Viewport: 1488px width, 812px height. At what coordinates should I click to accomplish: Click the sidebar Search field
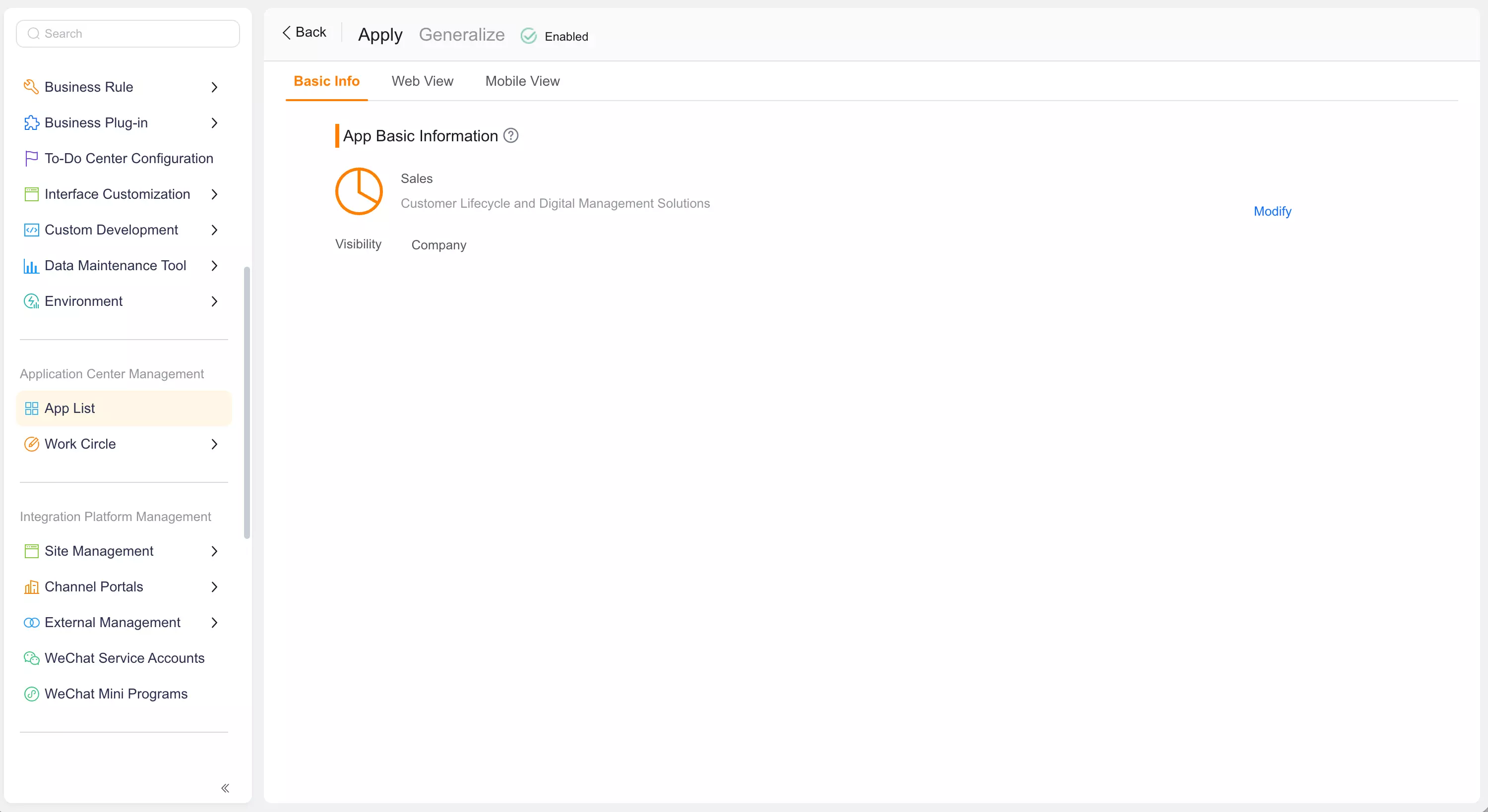(x=127, y=34)
